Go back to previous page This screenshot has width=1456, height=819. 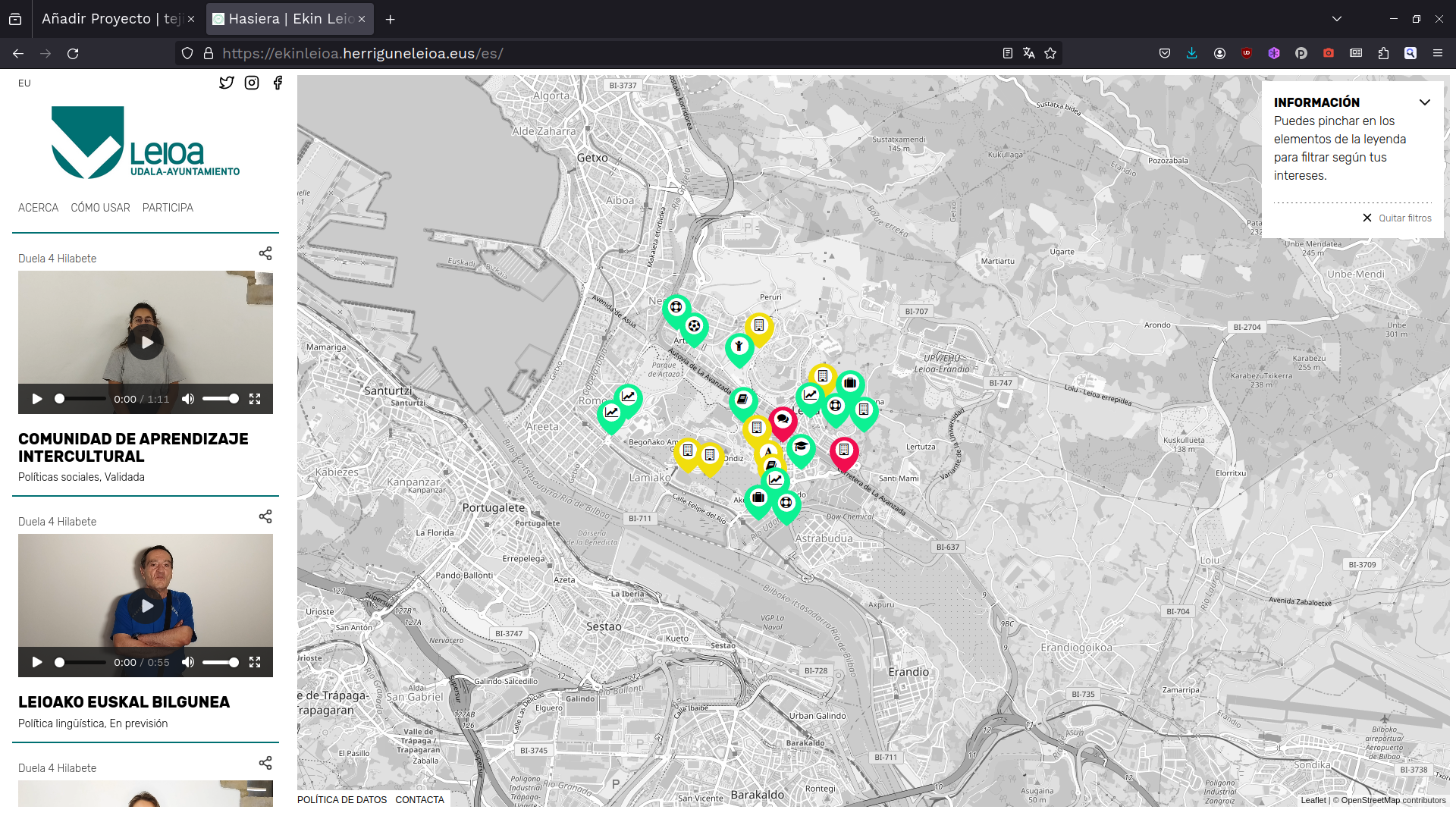pyautogui.click(x=18, y=53)
